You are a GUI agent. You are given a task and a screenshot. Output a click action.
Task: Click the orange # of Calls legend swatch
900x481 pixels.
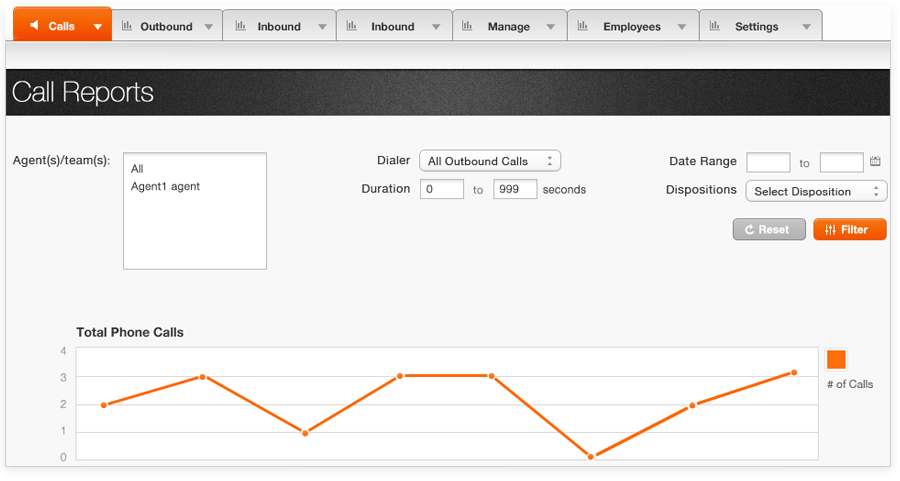836,360
